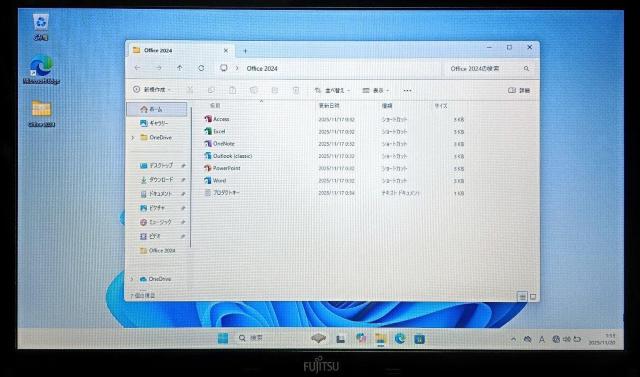Open the PowerPoint shortcut
This screenshot has height=377, width=640.
point(222,168)
